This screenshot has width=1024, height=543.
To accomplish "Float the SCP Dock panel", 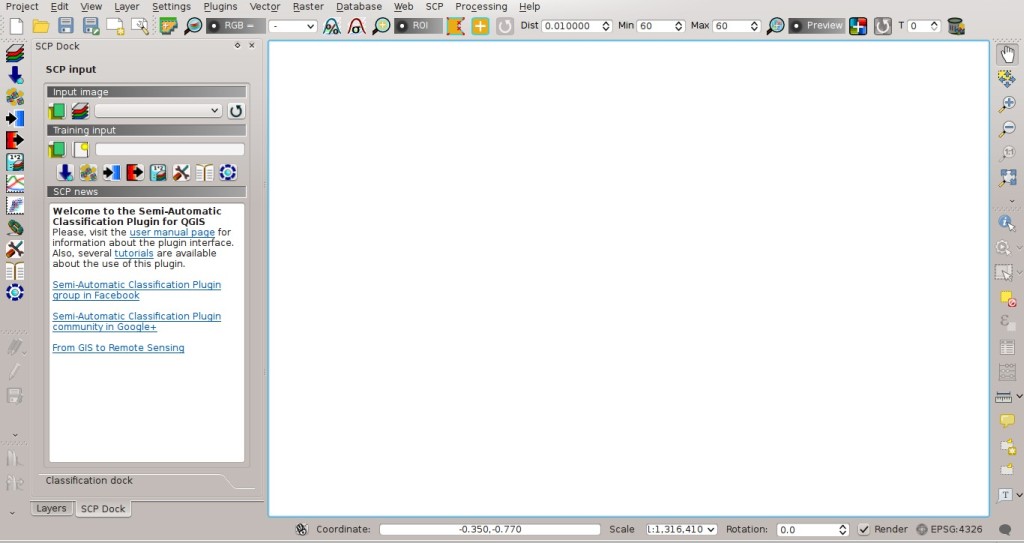I will point(238,46).
